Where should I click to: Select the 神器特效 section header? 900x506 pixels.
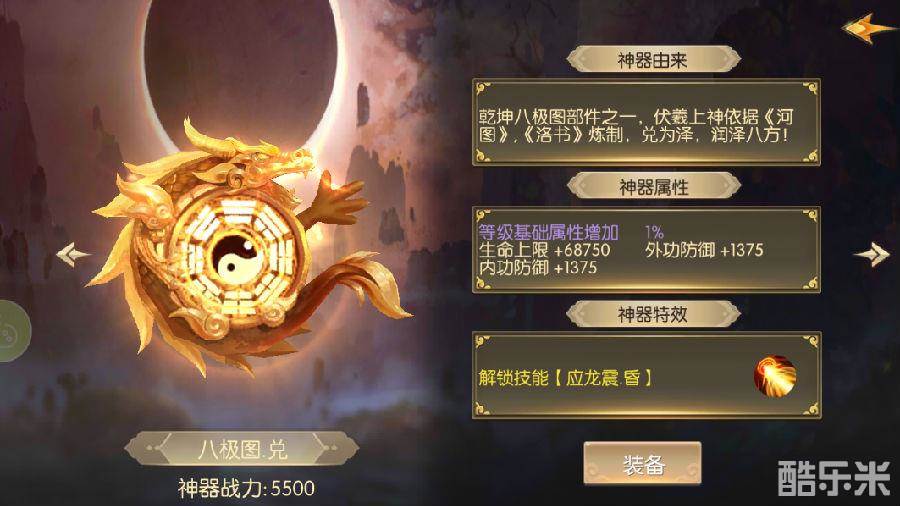[x=653, y=314]
